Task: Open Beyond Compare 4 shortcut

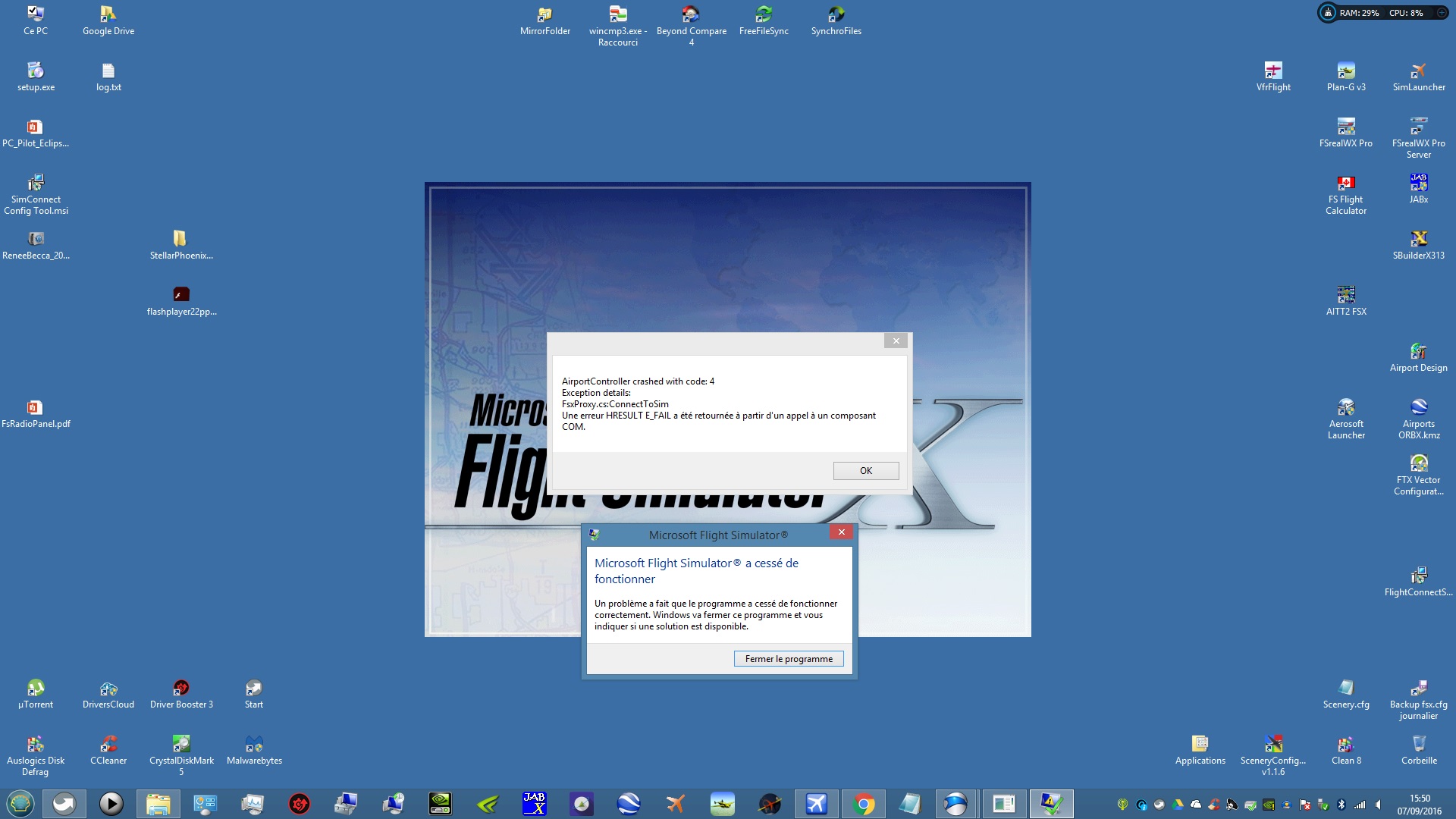Action: tap(691, 26)
